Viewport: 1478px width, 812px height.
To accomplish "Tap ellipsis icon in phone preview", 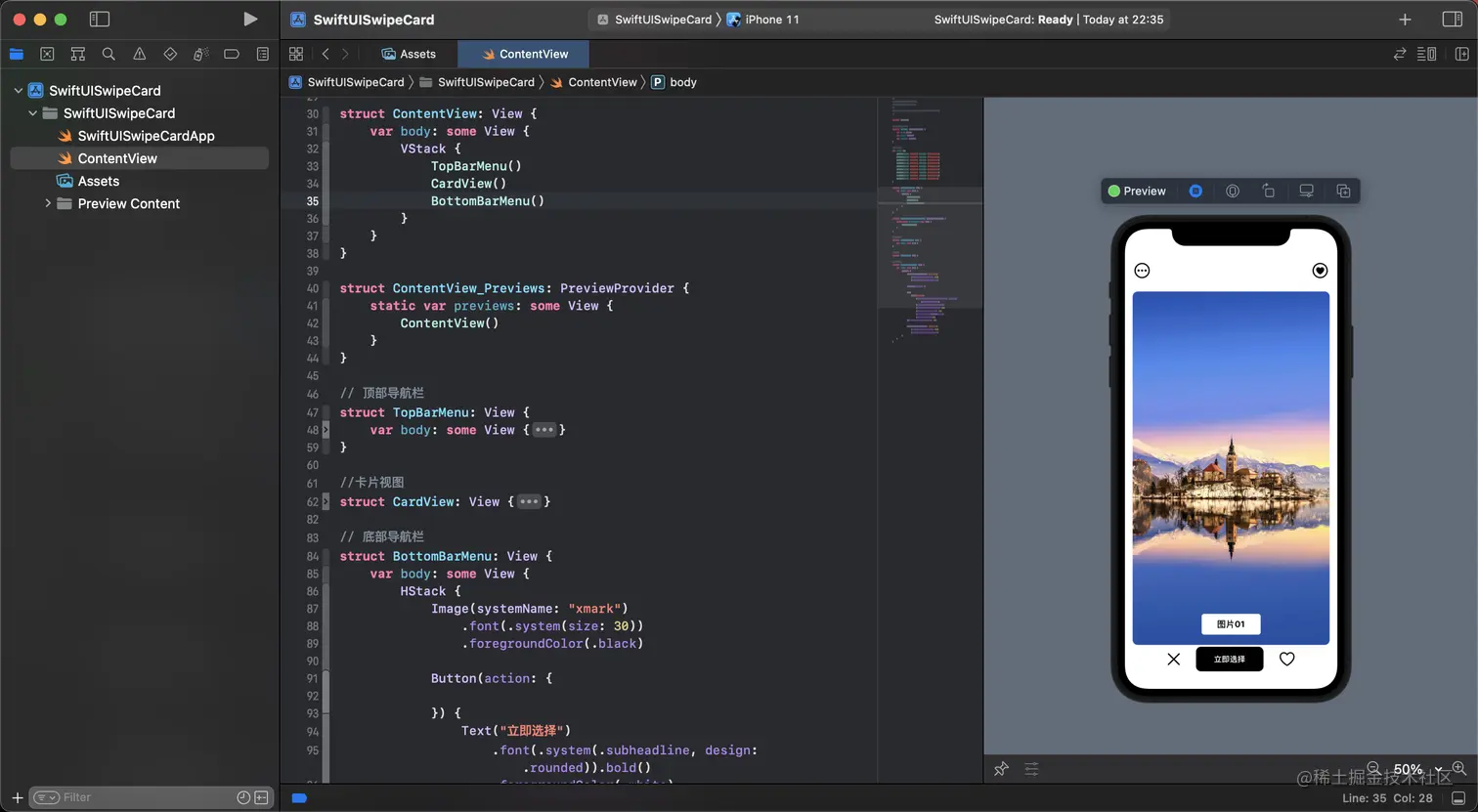I will coord(1142,271).
